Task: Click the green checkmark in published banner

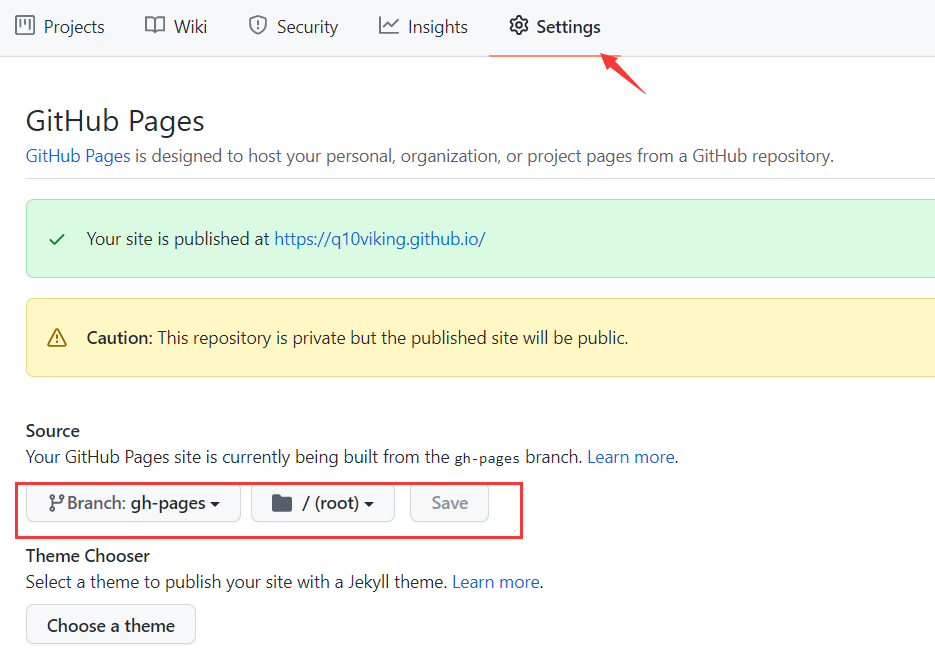Action: tap(57, 239)
